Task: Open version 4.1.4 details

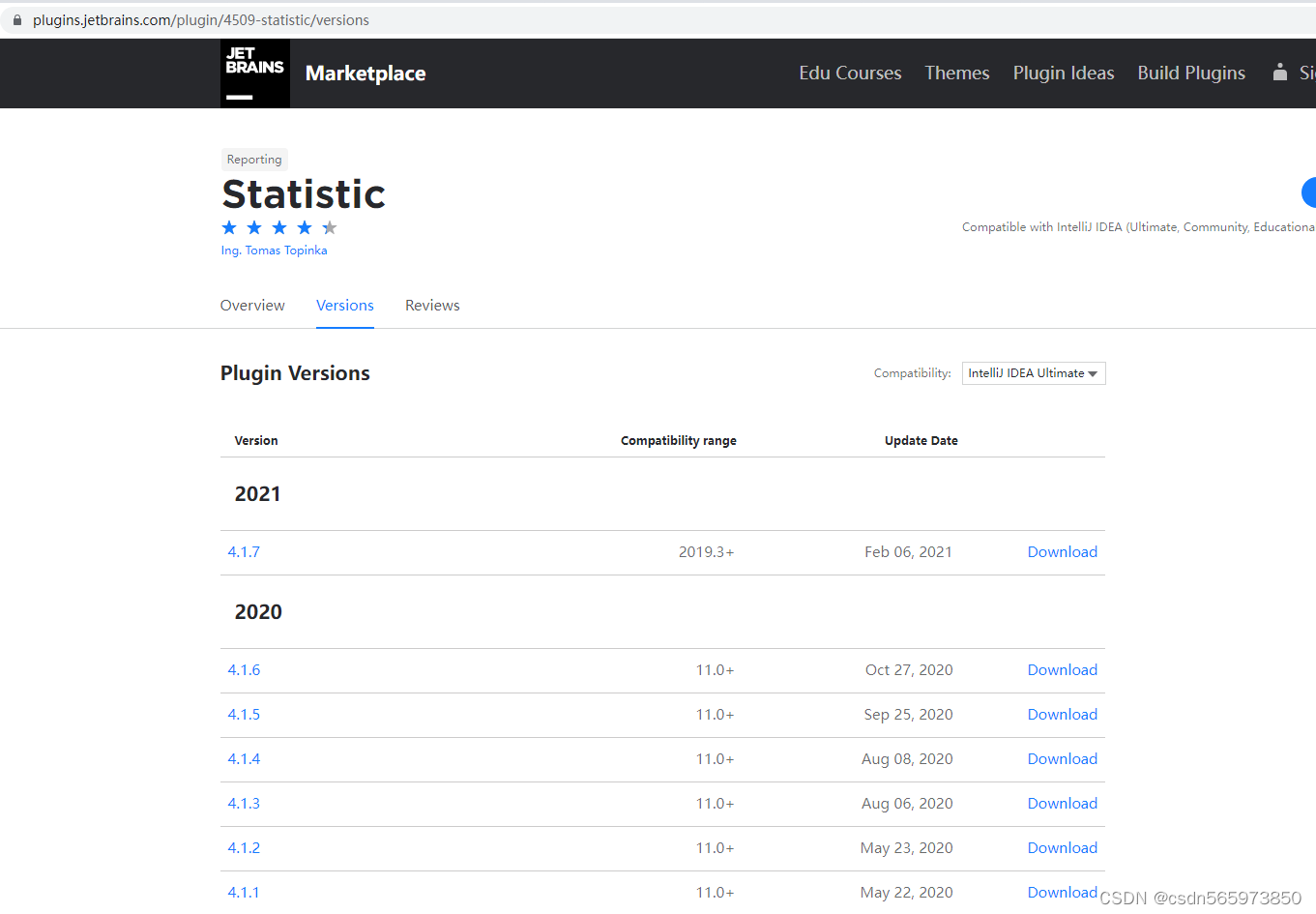Action: tap(244, 759)
